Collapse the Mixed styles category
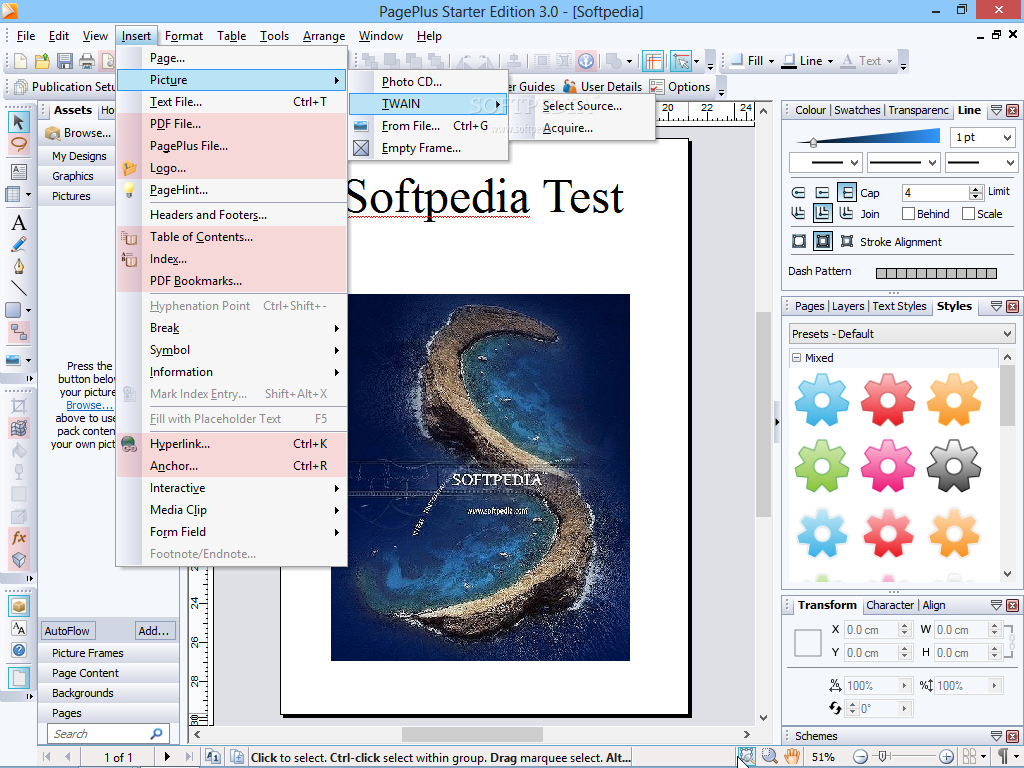 (x=796, y=358)
